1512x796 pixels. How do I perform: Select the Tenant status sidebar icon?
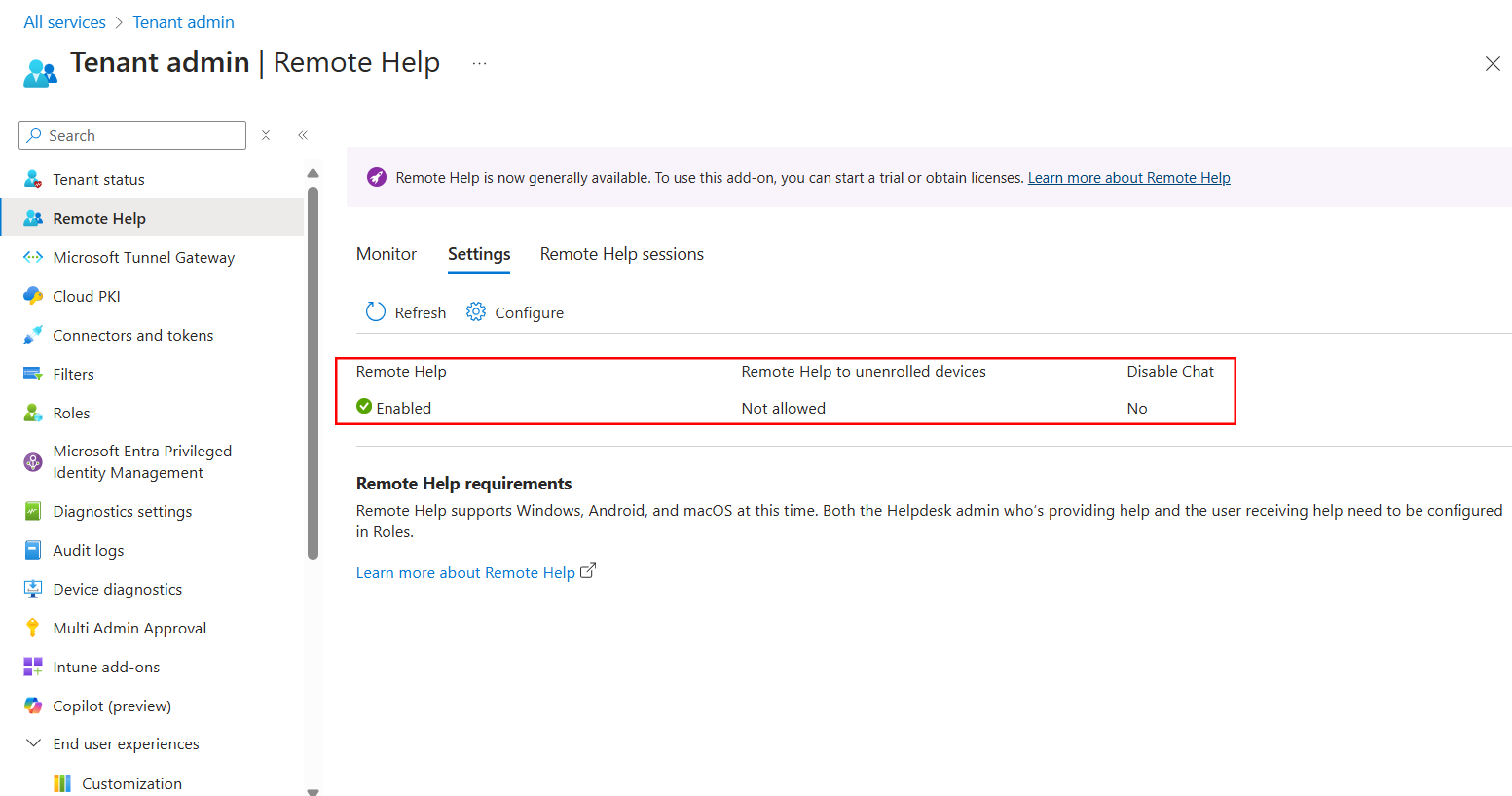[32, 179]
